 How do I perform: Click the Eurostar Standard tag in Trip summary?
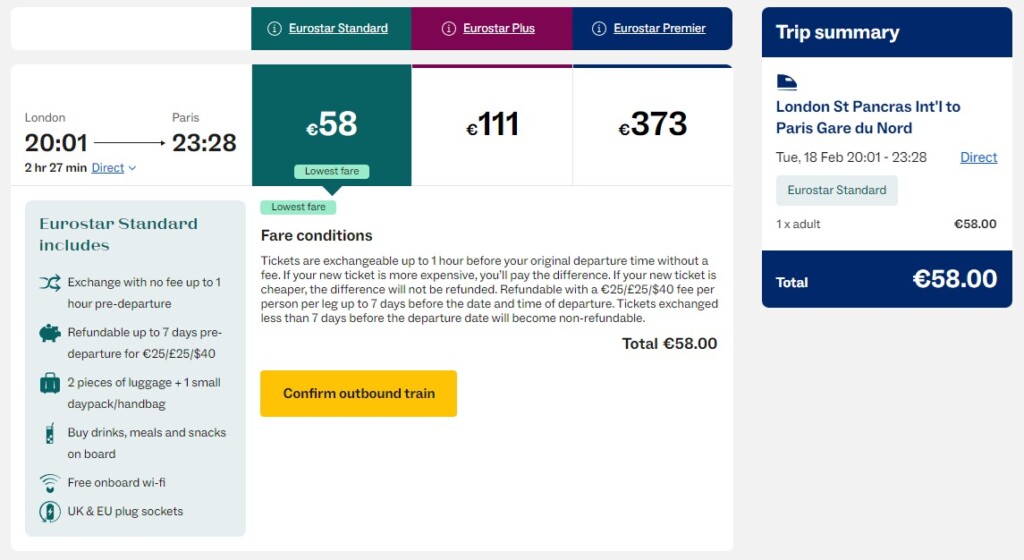[x=837, y=190]
